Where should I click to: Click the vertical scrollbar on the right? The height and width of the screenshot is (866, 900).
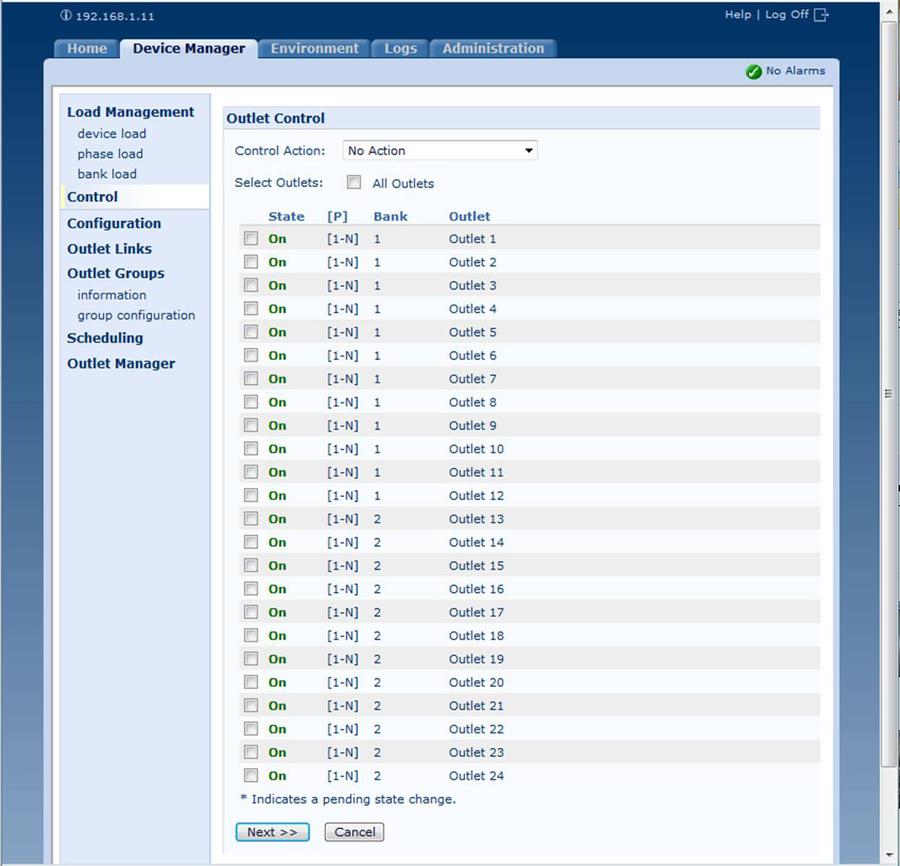(889, 393)
